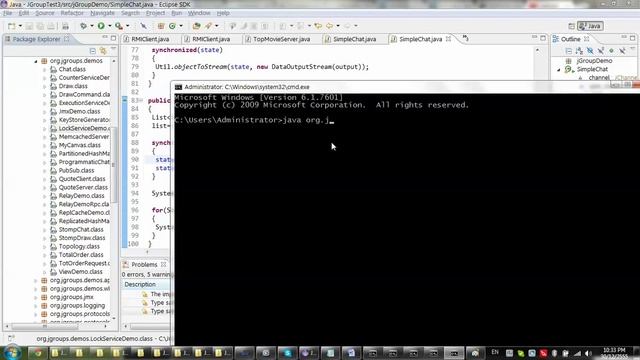Image resolution: width=640 pixels, height=360 pixels.
Task: Select the Java perspective button
Action: (590, 26)
